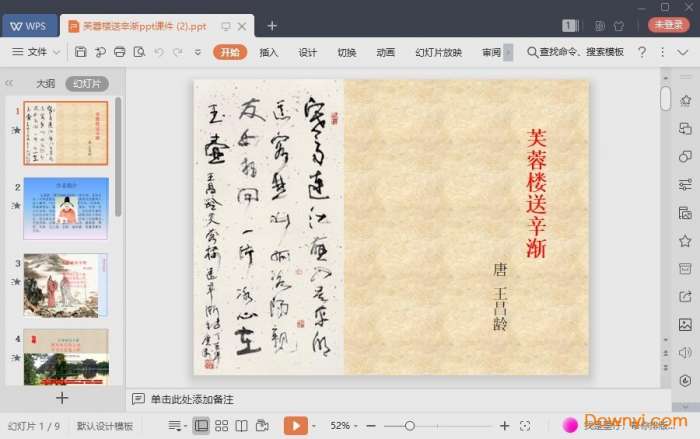
Task: Click the animation star beside slide 3
Action: click(16, 281)
